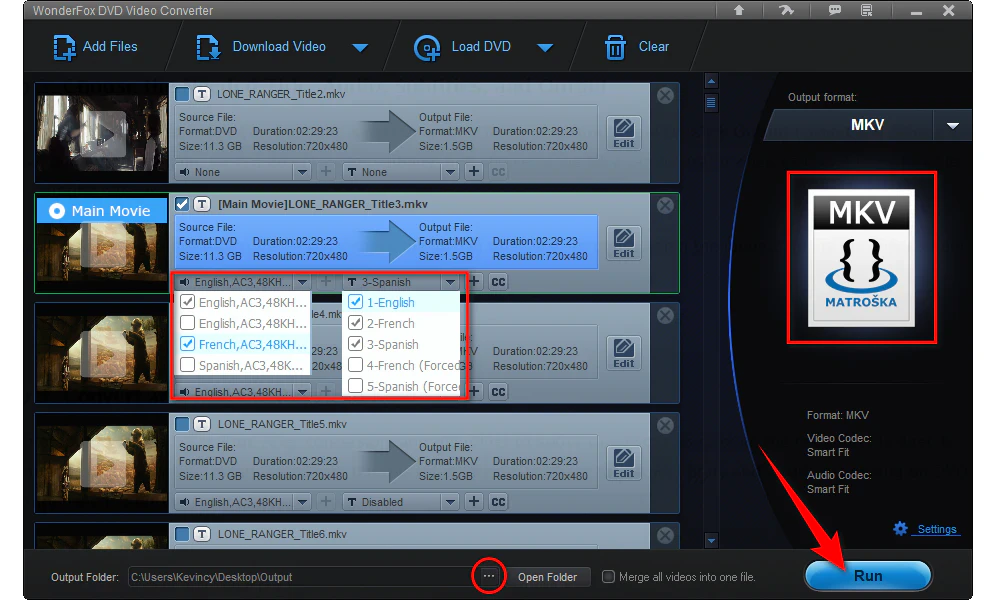Open feedback speech bubble icon
This screenshot has height=600, width=1000.
point(834,10)
